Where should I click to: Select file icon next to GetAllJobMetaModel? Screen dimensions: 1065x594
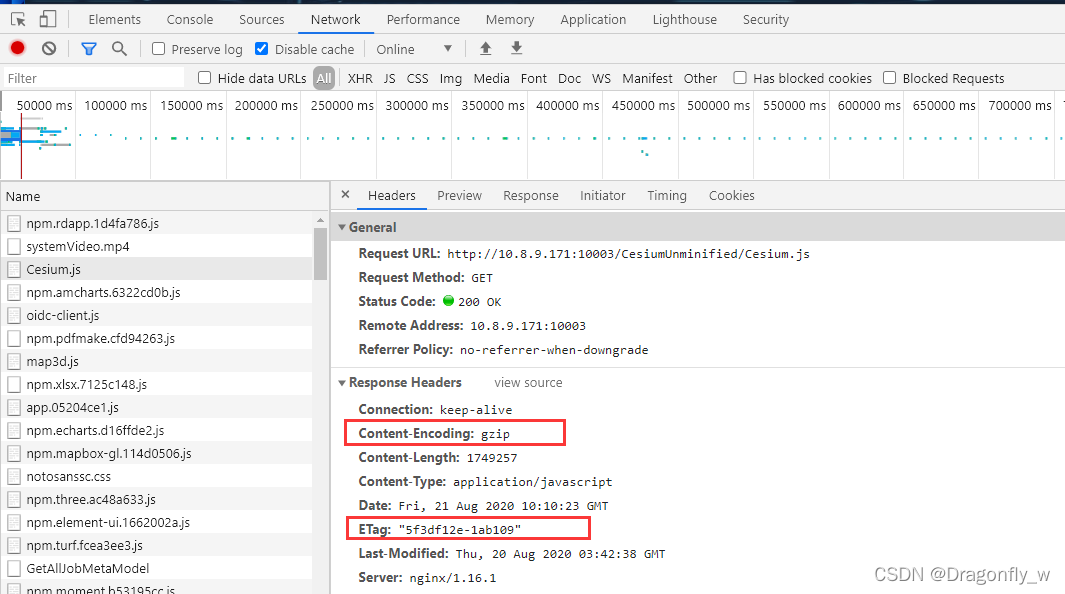pyautogui.click(x=14, y=568)
